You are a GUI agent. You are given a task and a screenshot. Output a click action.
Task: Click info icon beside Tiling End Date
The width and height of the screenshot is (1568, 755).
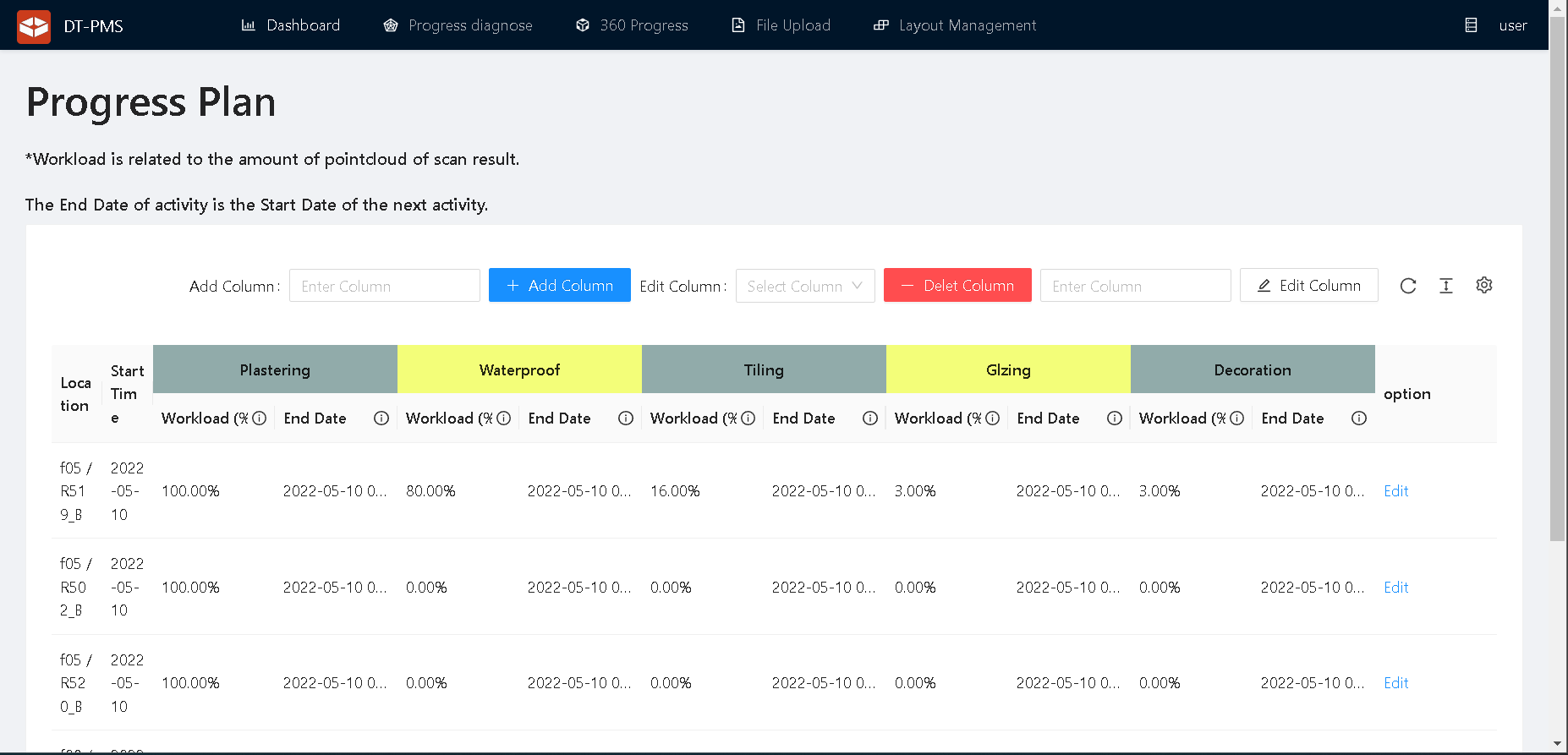870,419
